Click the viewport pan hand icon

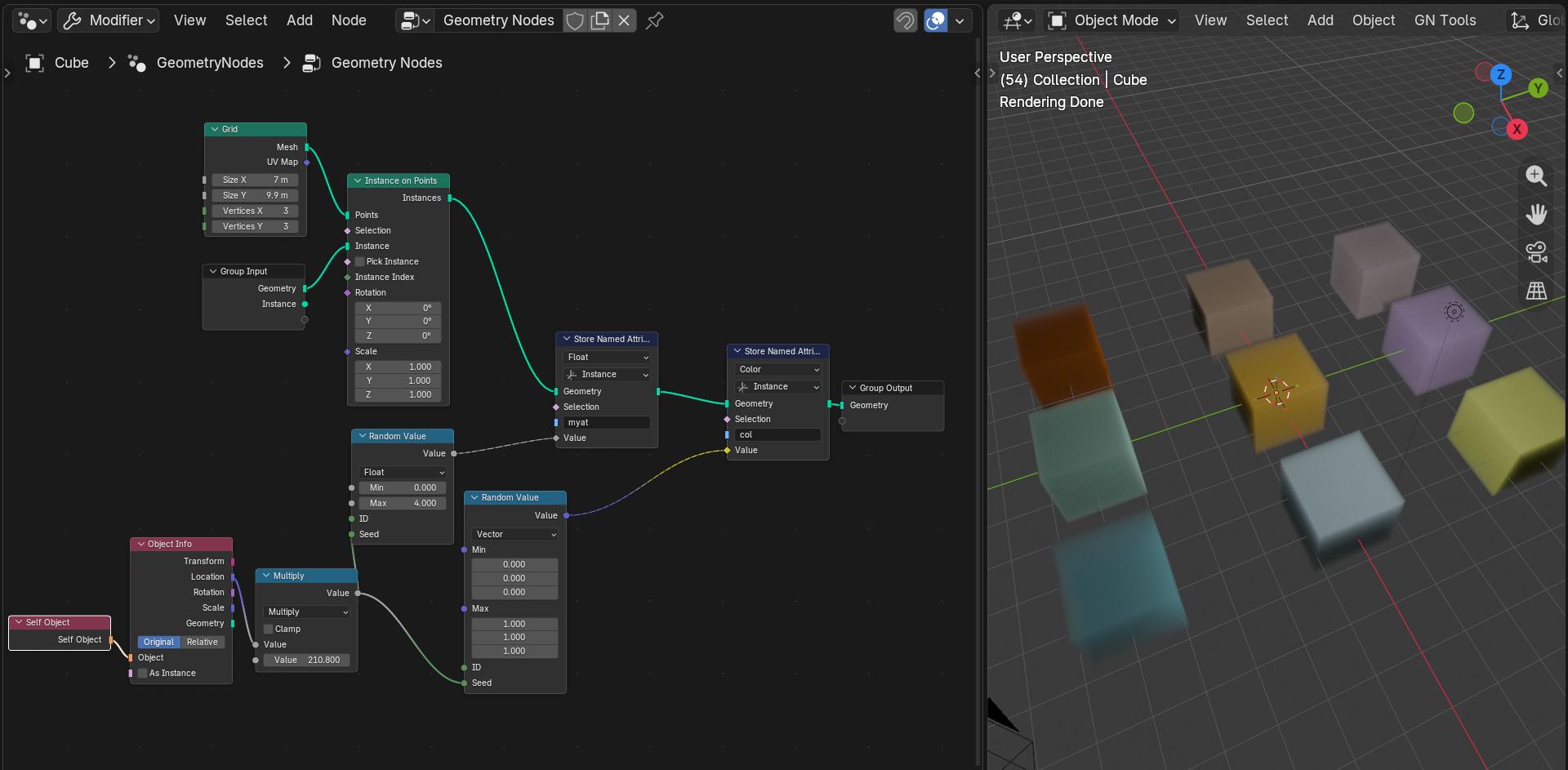pos(1536,214)
